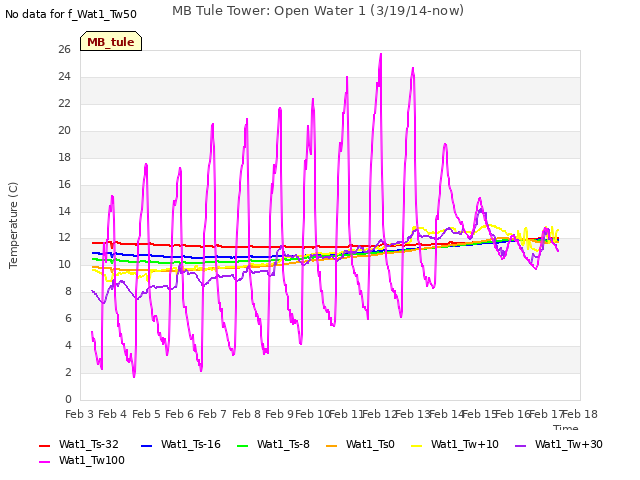640x480 pixels.
Task: Click the yellow Wat1_Tw+10 legend swatch
Action: [x=416, y=446]
